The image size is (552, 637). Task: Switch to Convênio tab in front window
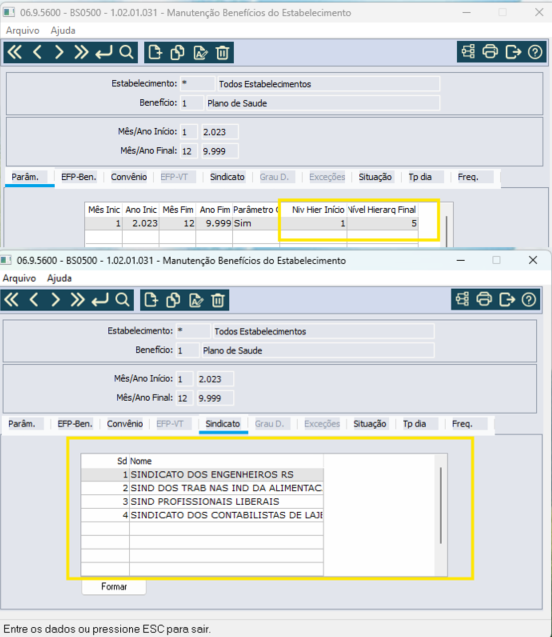(x=125, y=424)
